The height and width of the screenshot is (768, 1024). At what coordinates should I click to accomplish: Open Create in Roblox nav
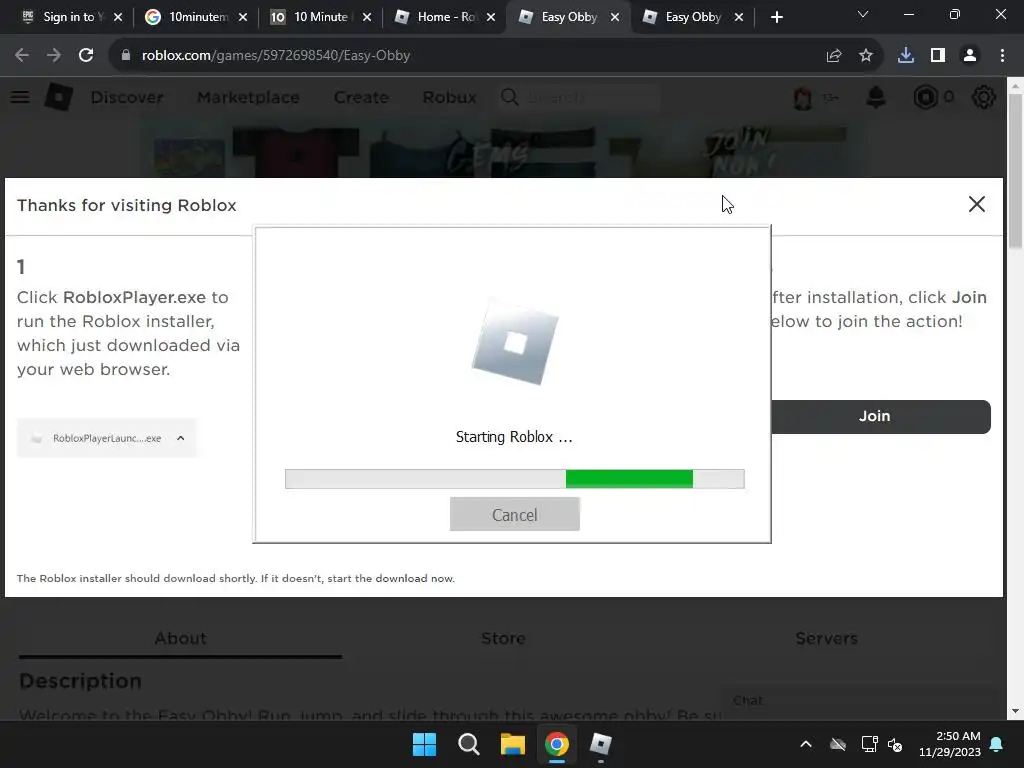point(361,97)
